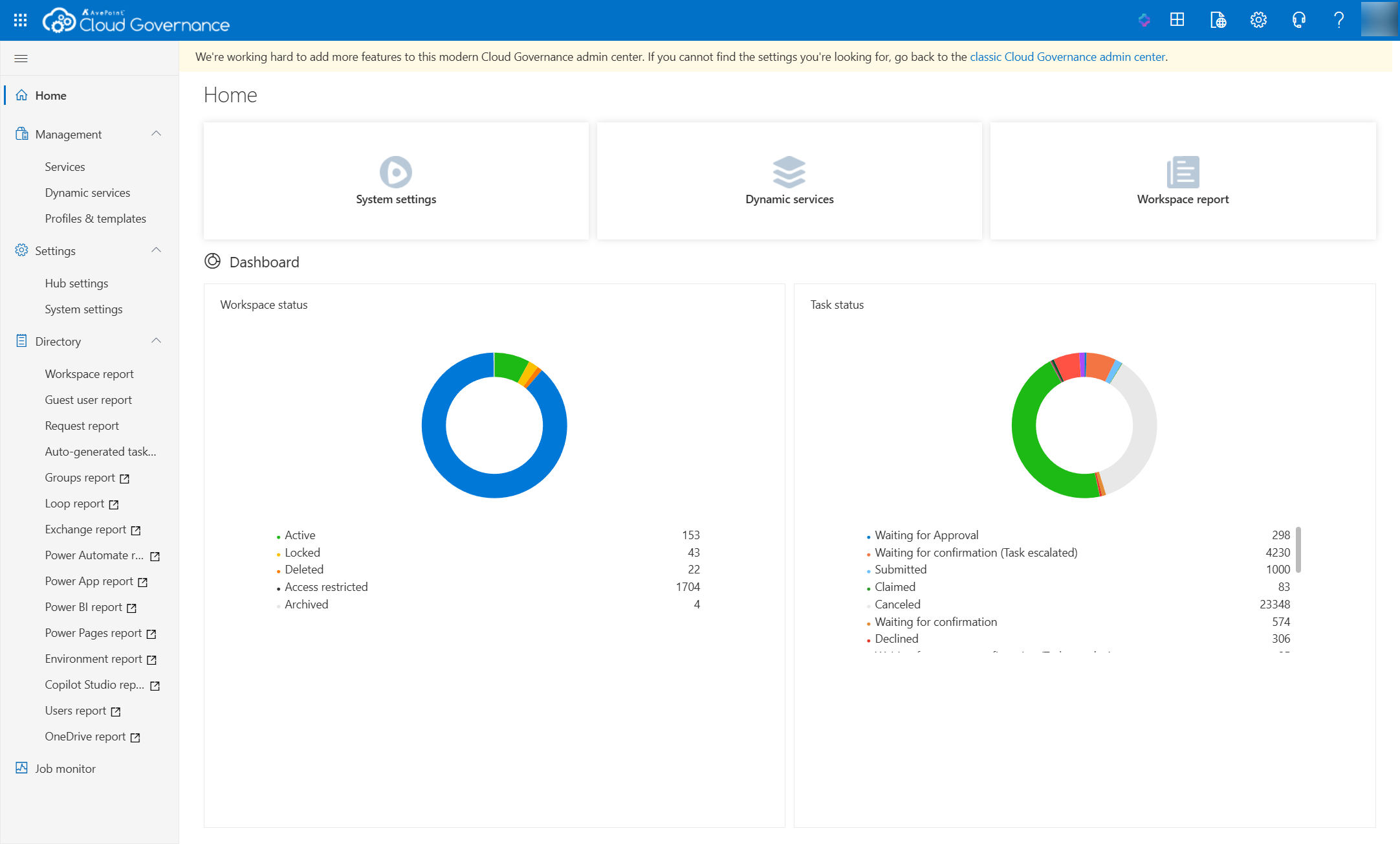Click the Job monitor sidebar icon
Screen dimensions: 1400x844
[x=21, y=768]
